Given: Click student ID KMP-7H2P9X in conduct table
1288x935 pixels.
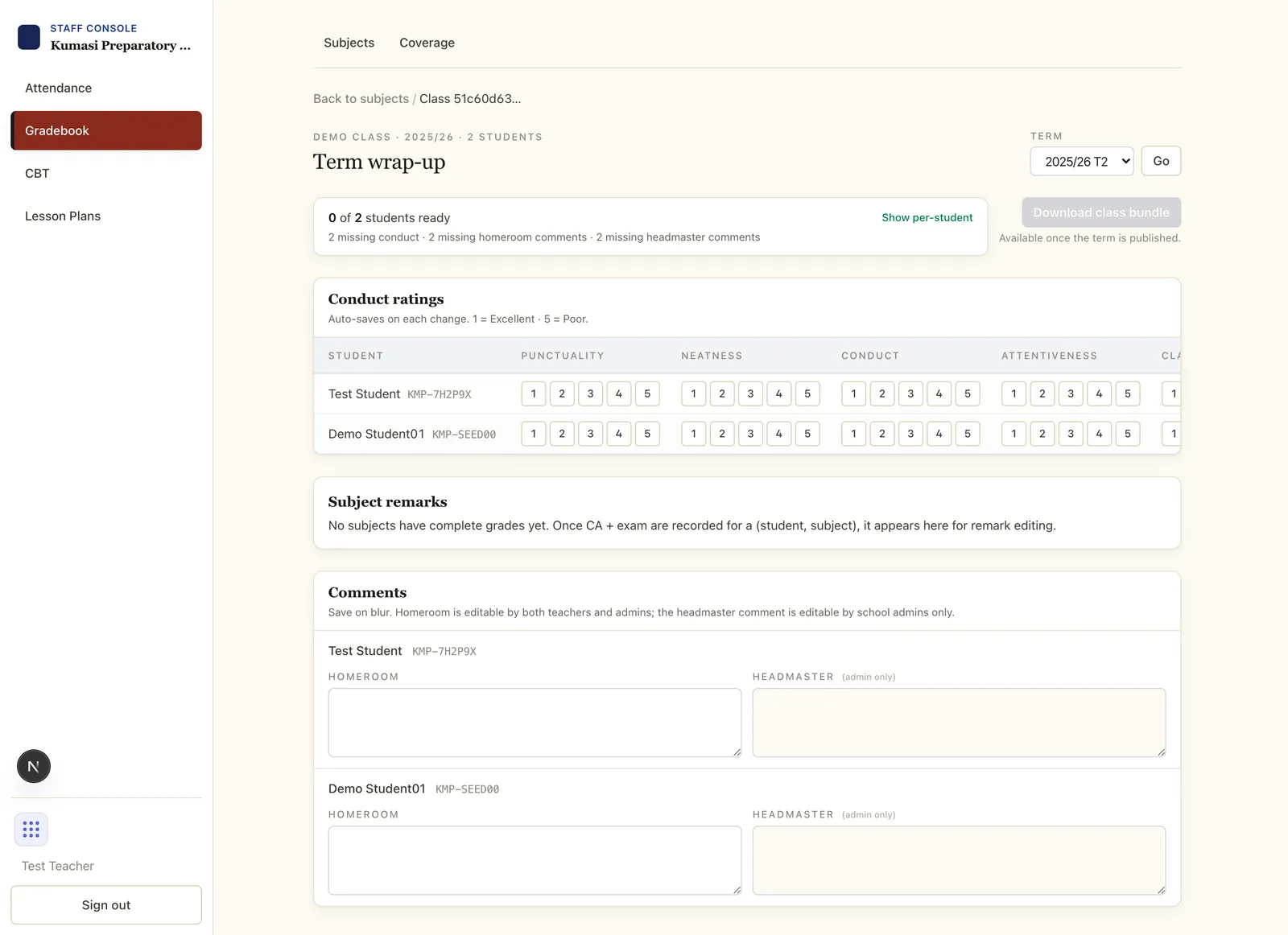Looking at the screenshot, I should tap(440, 394).
